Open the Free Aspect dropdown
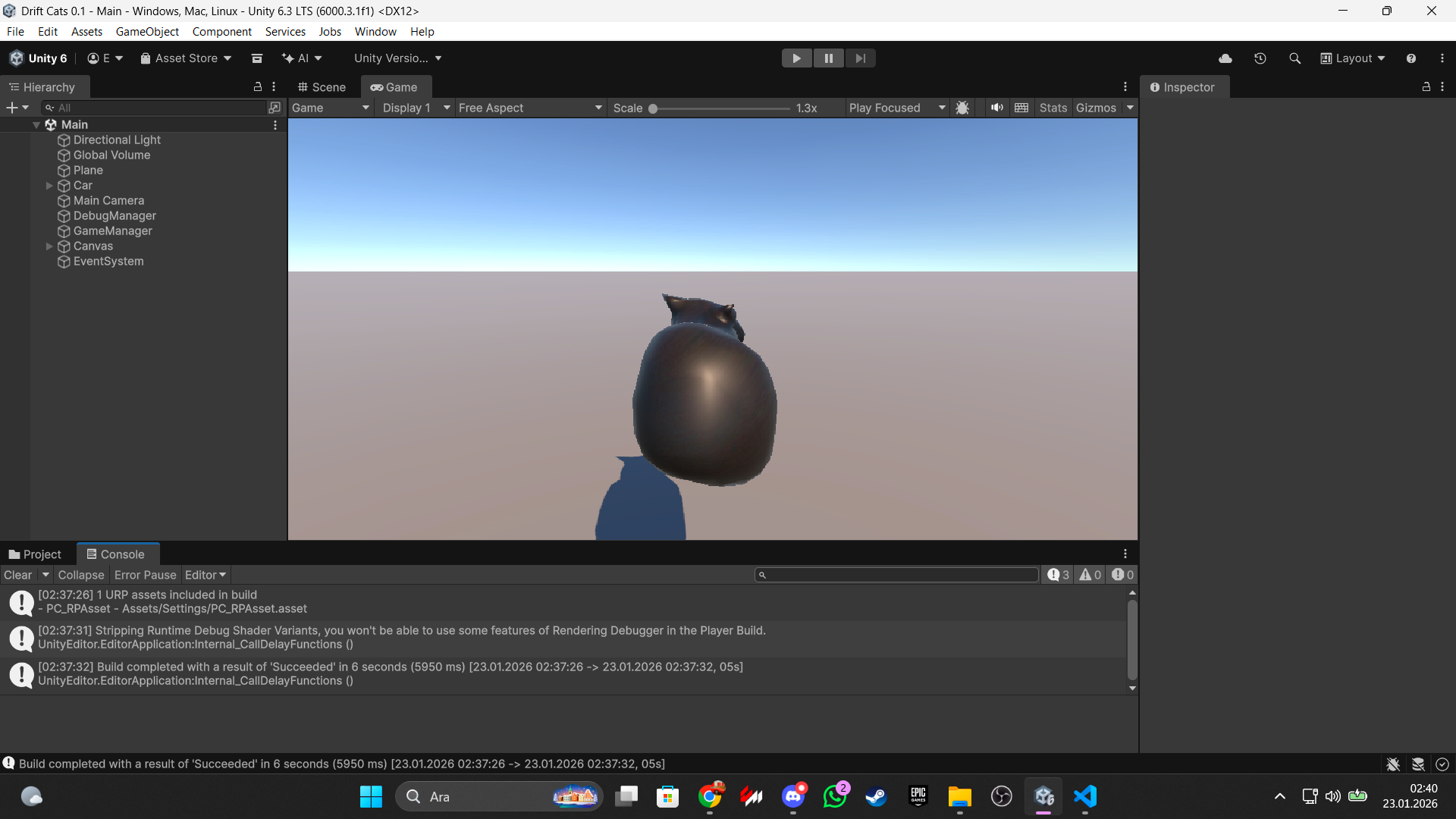1456x819 pixels. coord(529,108)
